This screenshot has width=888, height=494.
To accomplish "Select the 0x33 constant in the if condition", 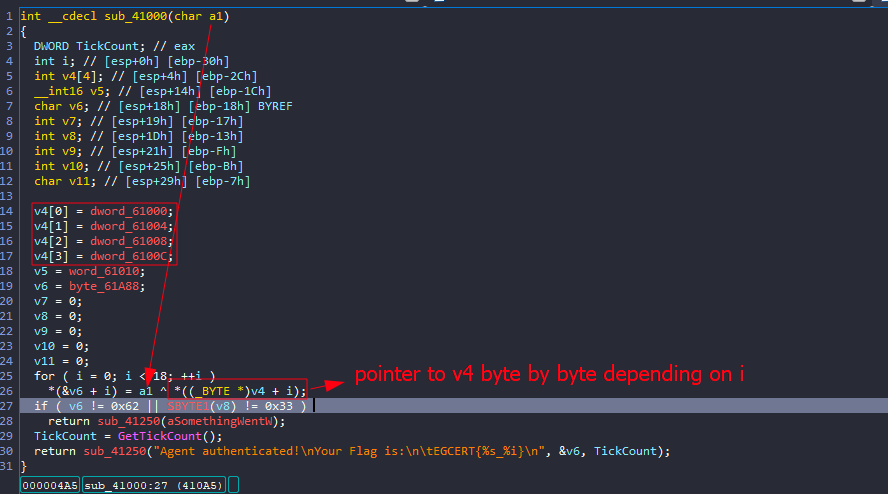I will click(281, 406).
